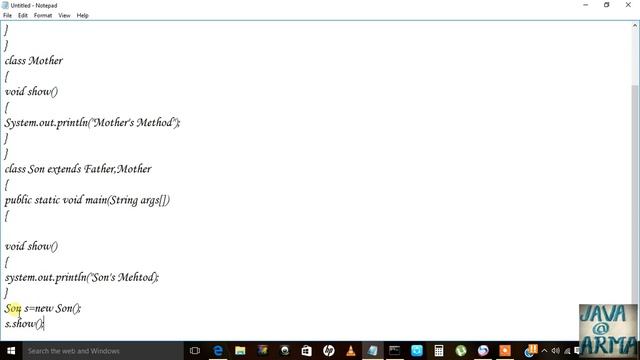Switch to the Command Prompt taskbar icon
Screen dimensions: 640x360
395,351
